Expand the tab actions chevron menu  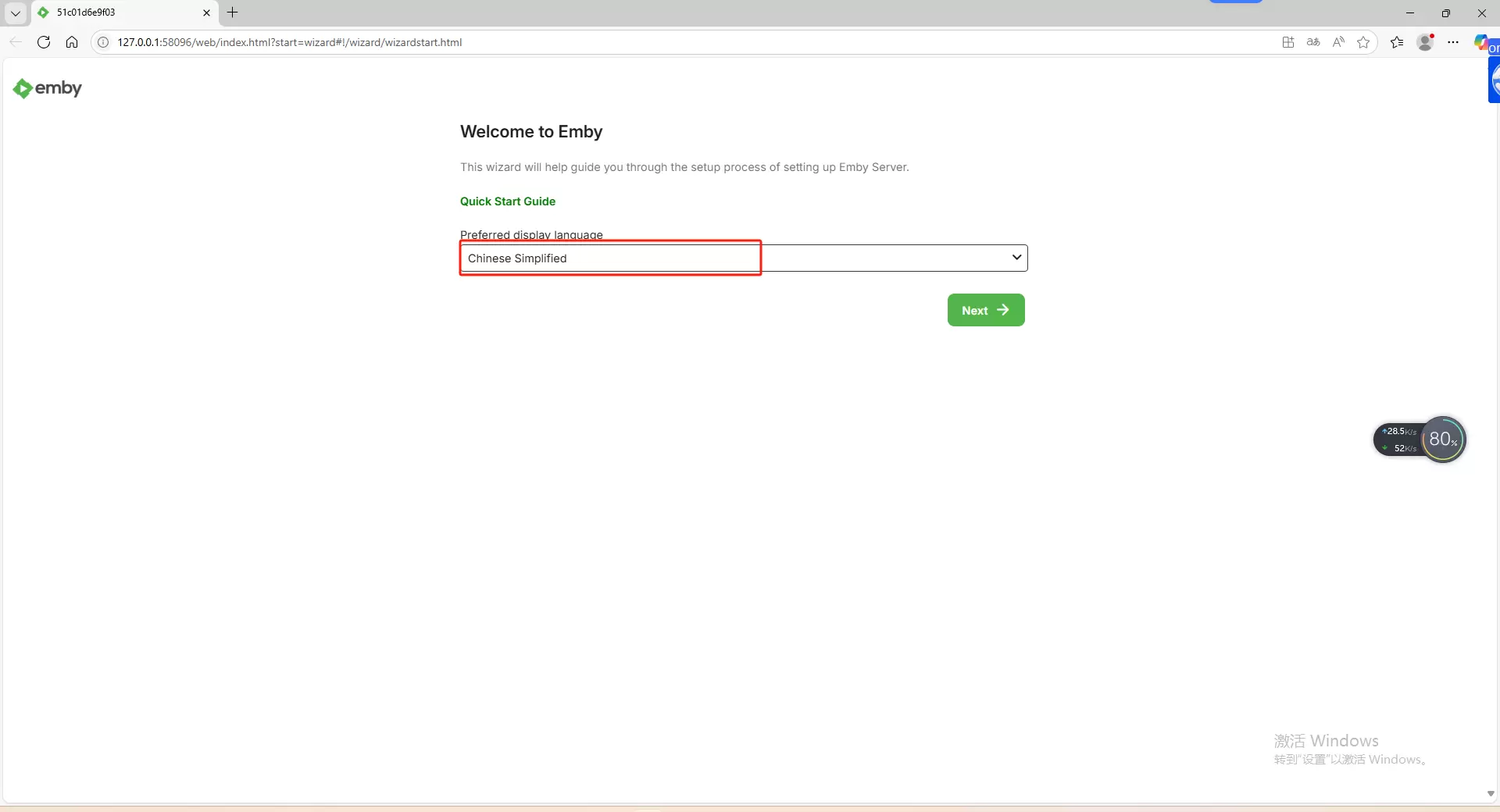[15, 12]
